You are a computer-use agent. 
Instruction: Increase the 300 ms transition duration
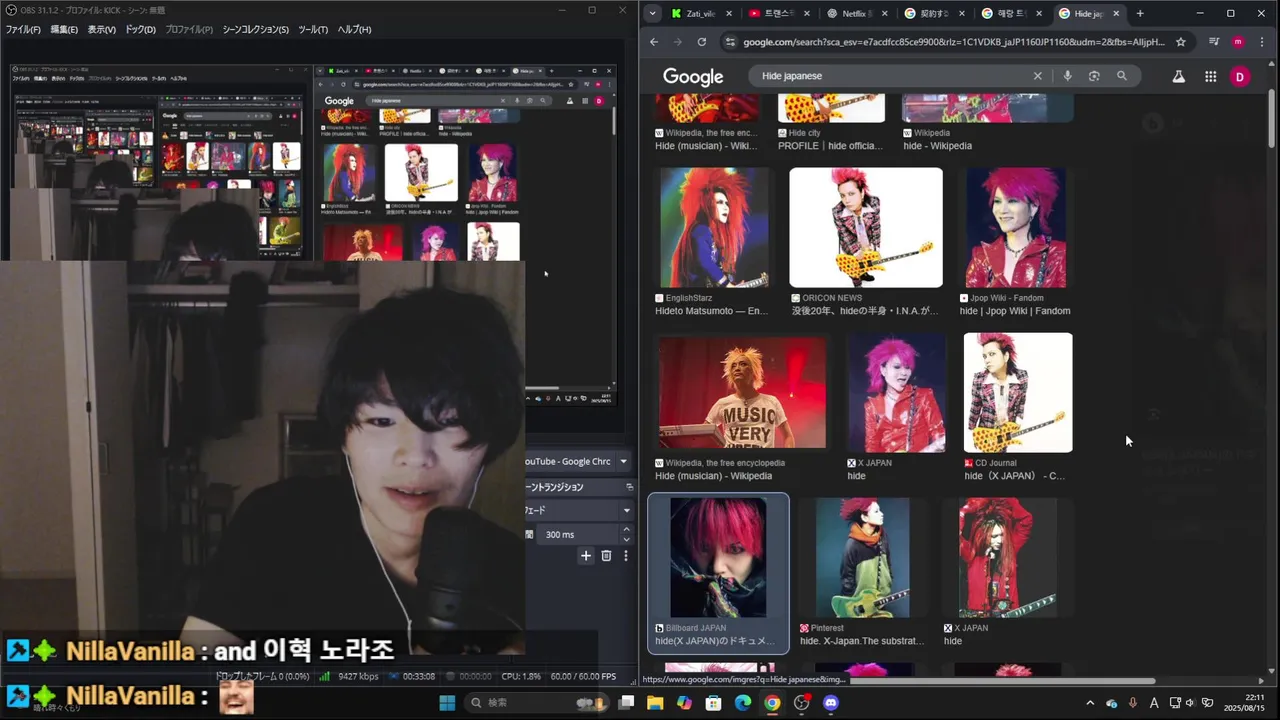click(x=627, y=530)
